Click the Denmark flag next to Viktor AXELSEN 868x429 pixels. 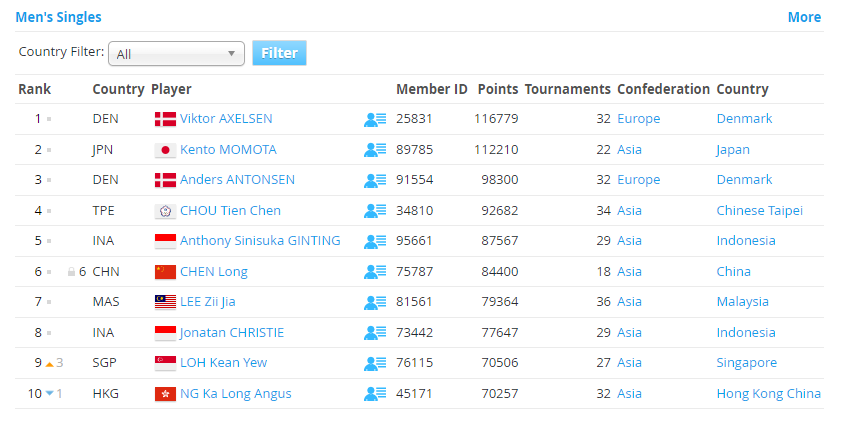(x=165, y=119)
